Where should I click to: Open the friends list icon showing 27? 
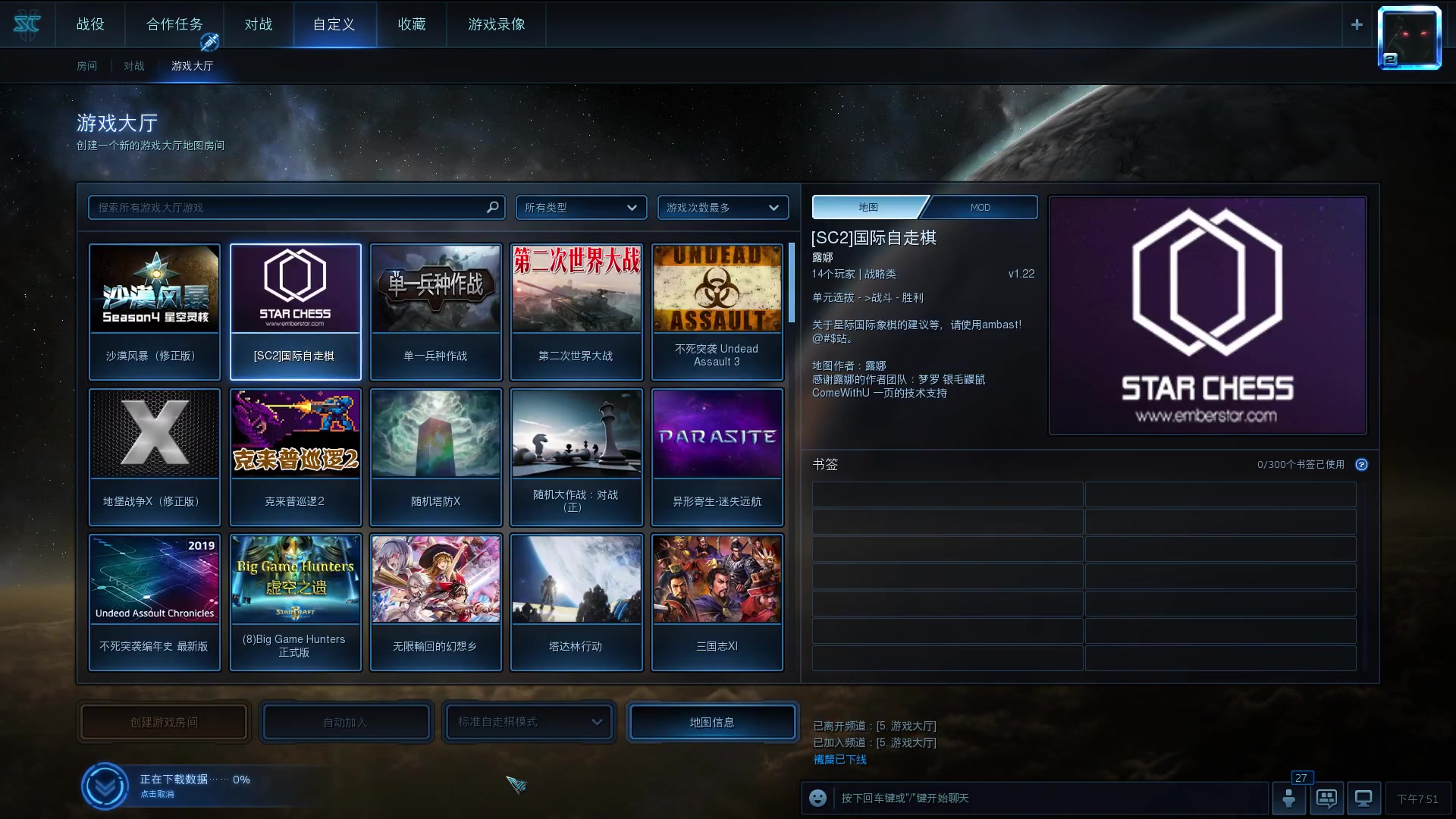1289,798
